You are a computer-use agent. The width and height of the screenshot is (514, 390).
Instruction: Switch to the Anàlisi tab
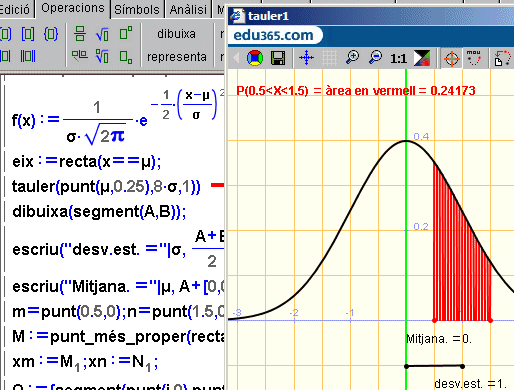click(188, 10)
